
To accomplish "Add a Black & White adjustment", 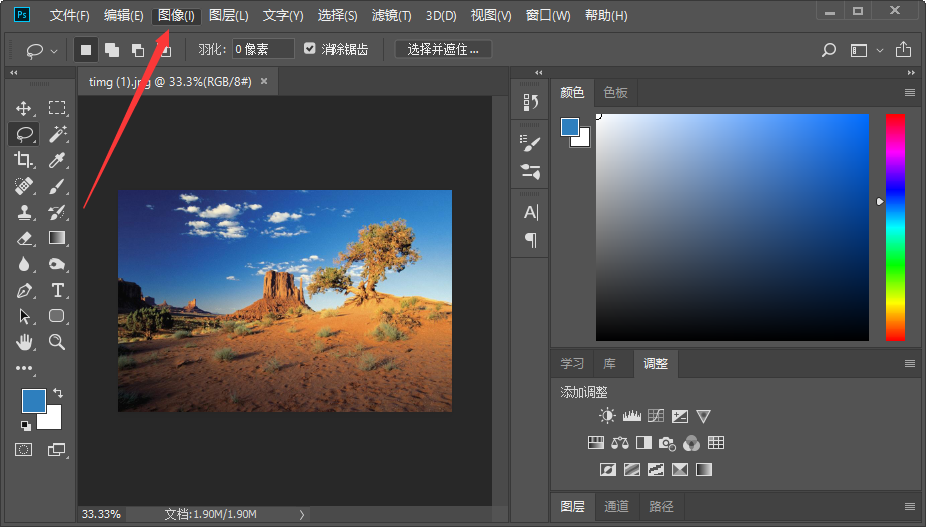I will tap(644, 443).
